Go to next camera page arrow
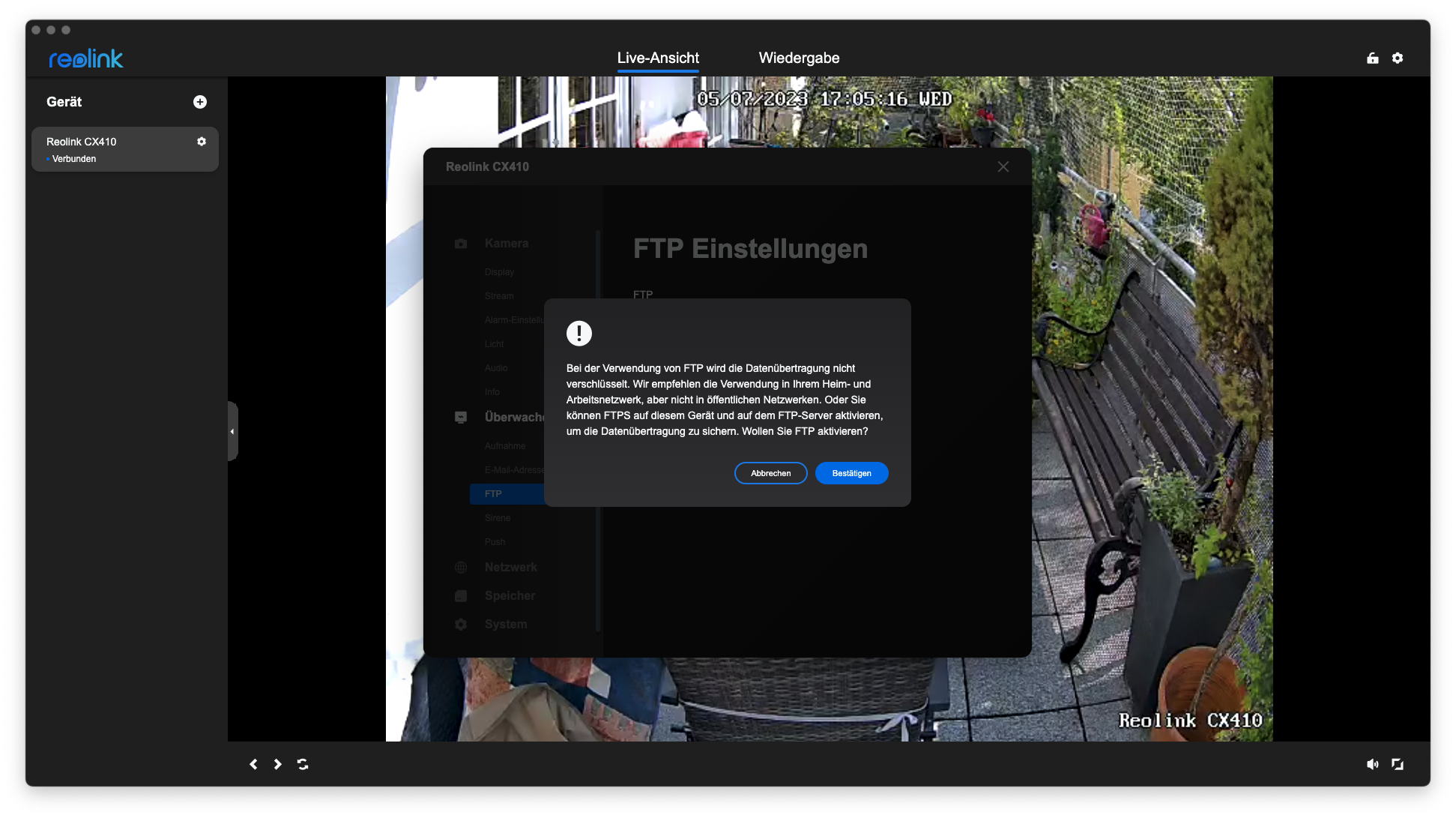This screenshot has height=818, width=1456. [278, 764]
